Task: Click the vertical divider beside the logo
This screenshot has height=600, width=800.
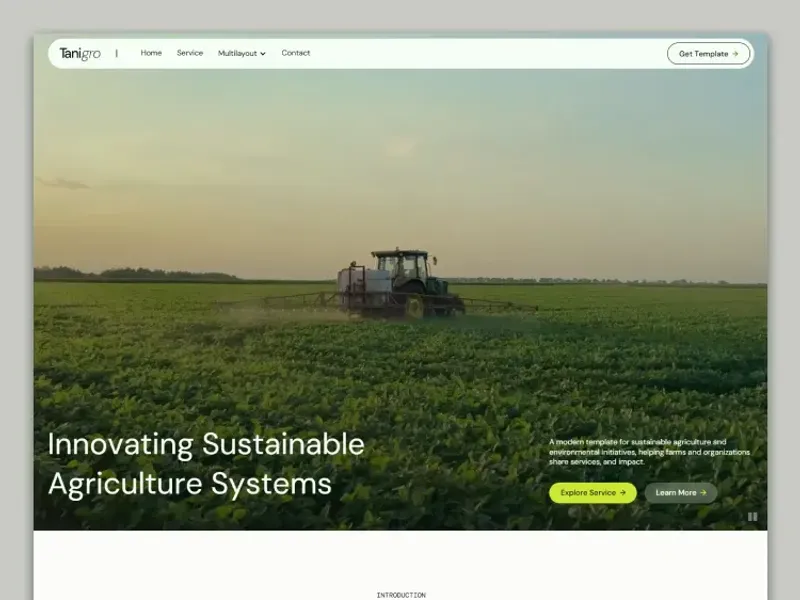Action: (116, 53)
